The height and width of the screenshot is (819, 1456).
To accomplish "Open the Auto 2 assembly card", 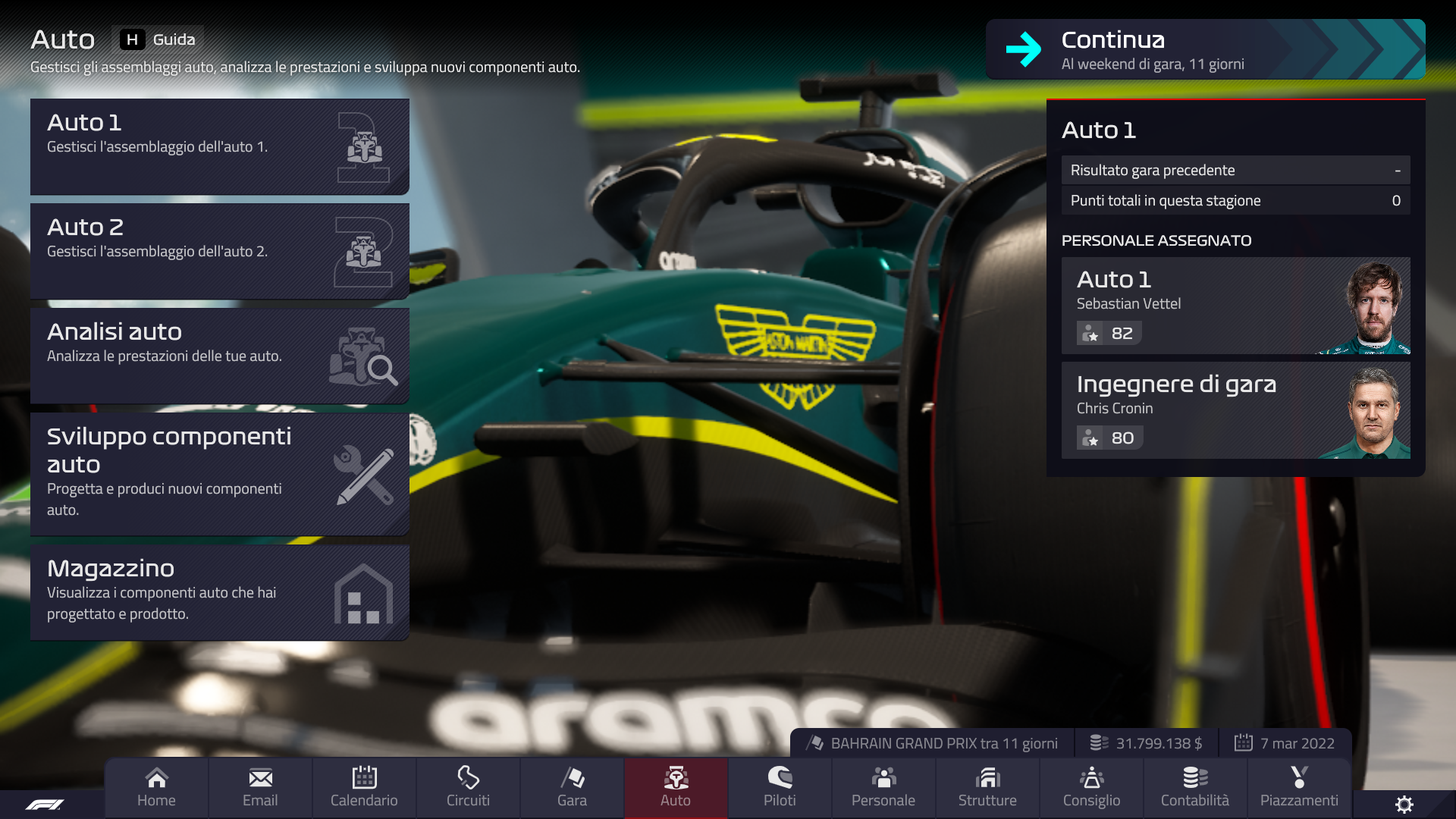I will pos(220,251).
